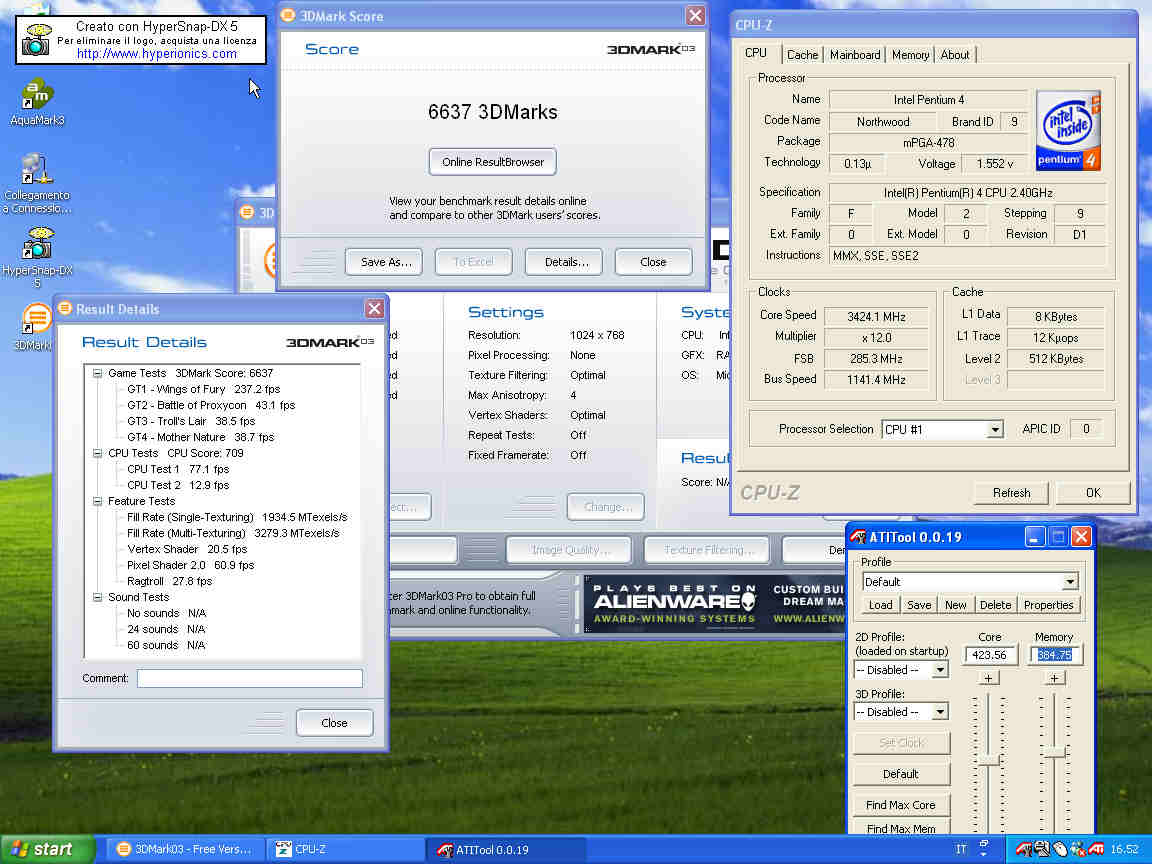
Task: Select GT1 - Wings of Fury result row
Action: click(x=204, y=389)
